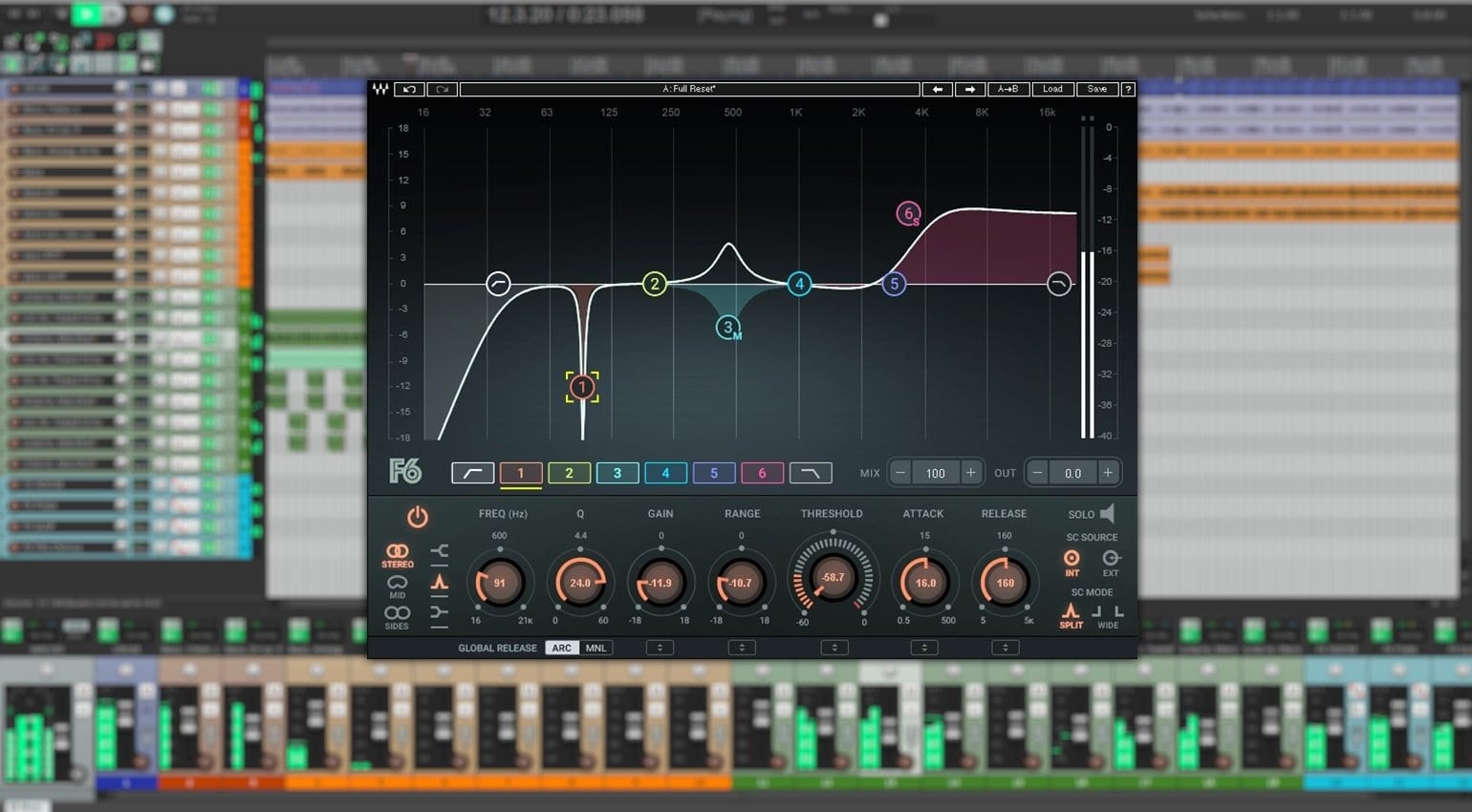Screen dimensions: 1472x812
Task: Click the Q knob showing 24.0
Action: (579, 583)
